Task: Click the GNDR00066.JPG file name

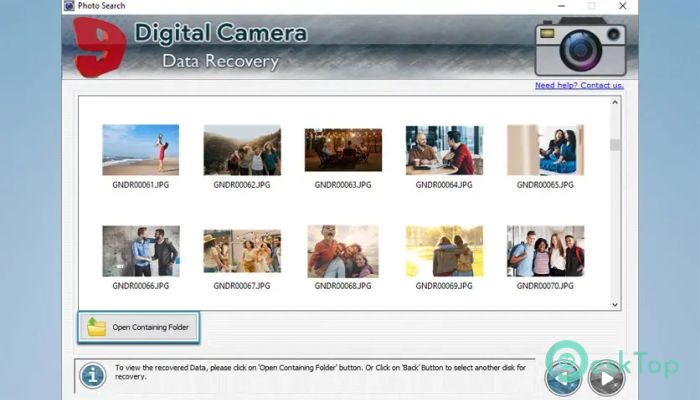Action: click(141, 286)
